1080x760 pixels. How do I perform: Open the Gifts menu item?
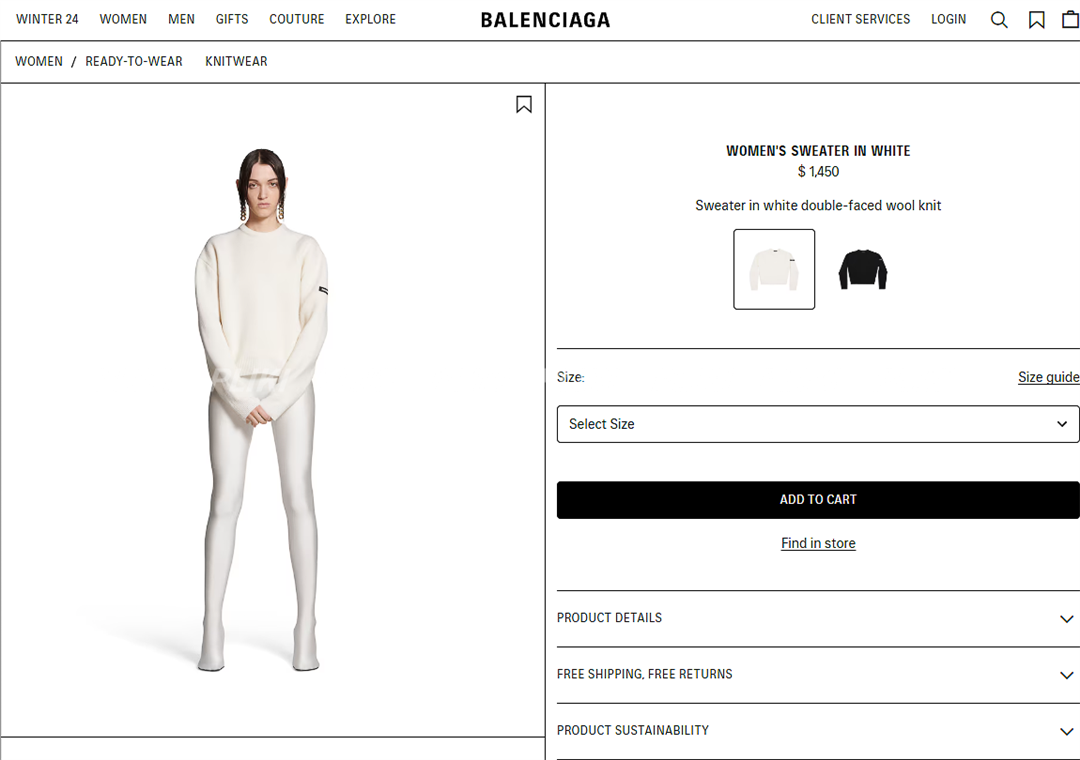click(231, 19)
